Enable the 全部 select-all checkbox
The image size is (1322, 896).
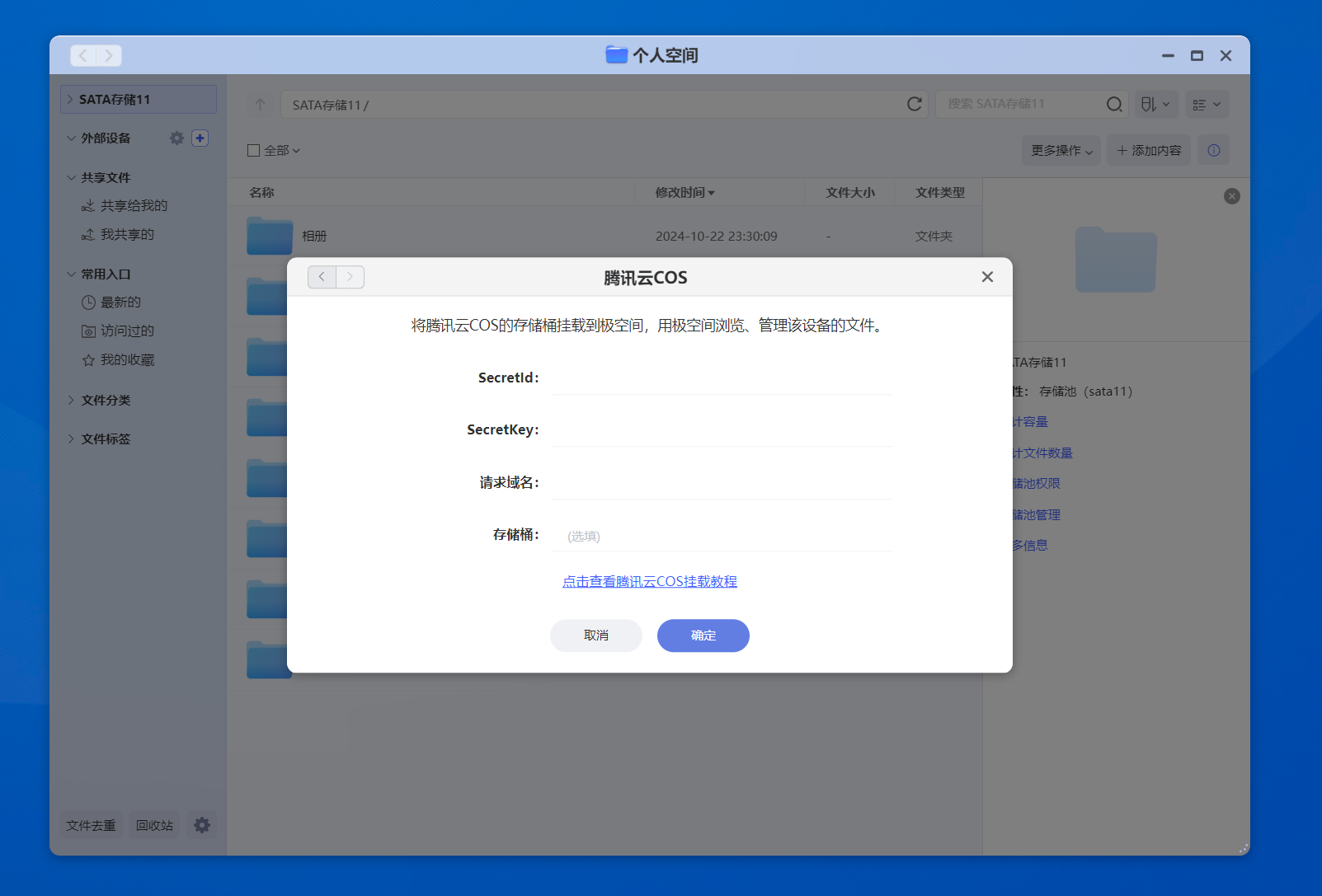[253, 150]
